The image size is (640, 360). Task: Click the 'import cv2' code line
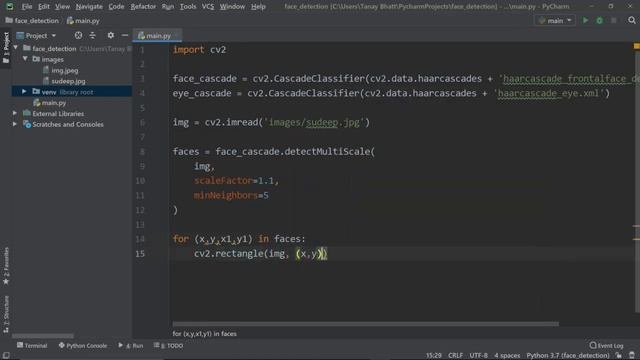200,50
